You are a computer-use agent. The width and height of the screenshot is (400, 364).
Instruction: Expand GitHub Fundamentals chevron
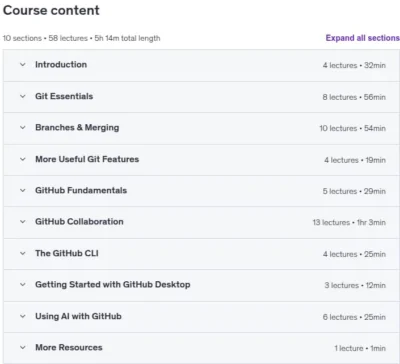(x=23, y=191)
